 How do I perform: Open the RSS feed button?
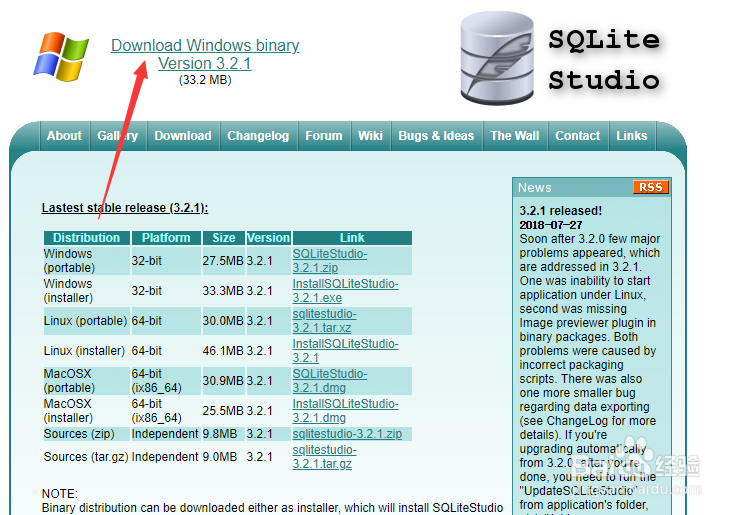pos(651,187)
